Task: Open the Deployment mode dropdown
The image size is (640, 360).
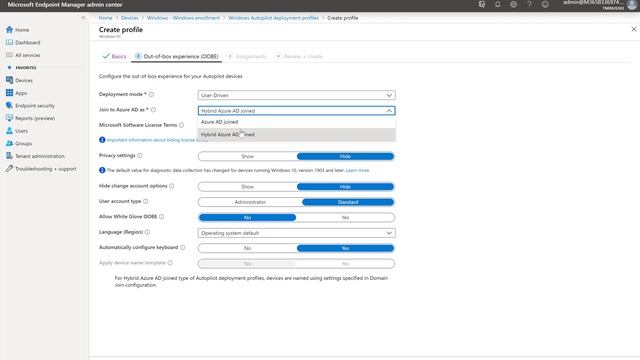Action: pyautogui.click(x=296, y=95)
